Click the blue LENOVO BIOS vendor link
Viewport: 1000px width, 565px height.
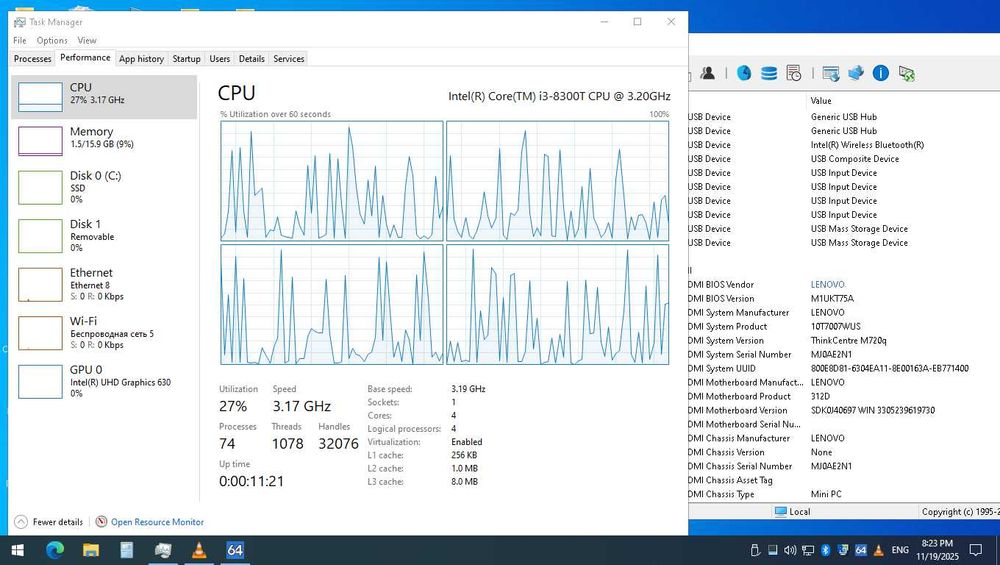click(x=828, y=284)
